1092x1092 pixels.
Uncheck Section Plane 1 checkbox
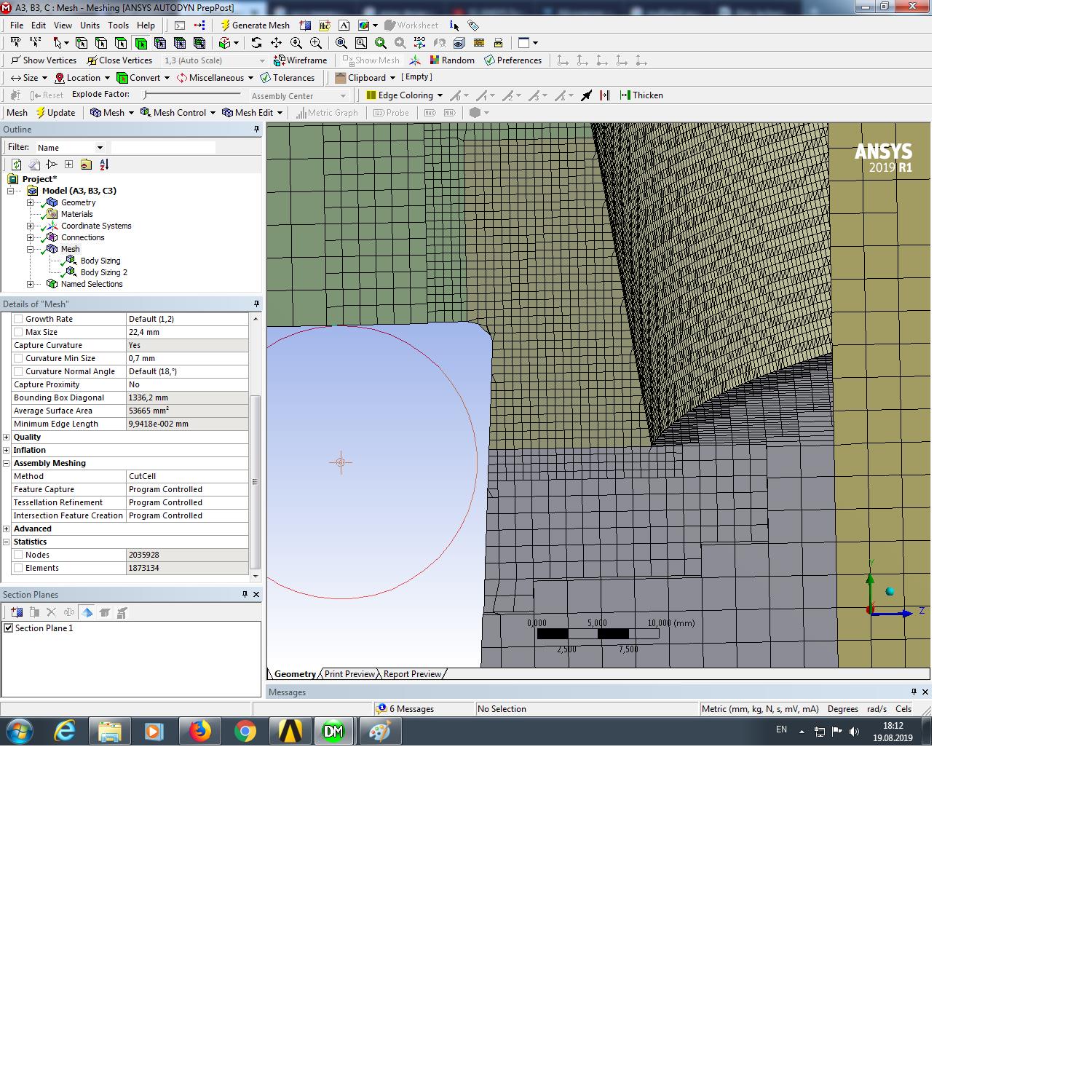9,628
